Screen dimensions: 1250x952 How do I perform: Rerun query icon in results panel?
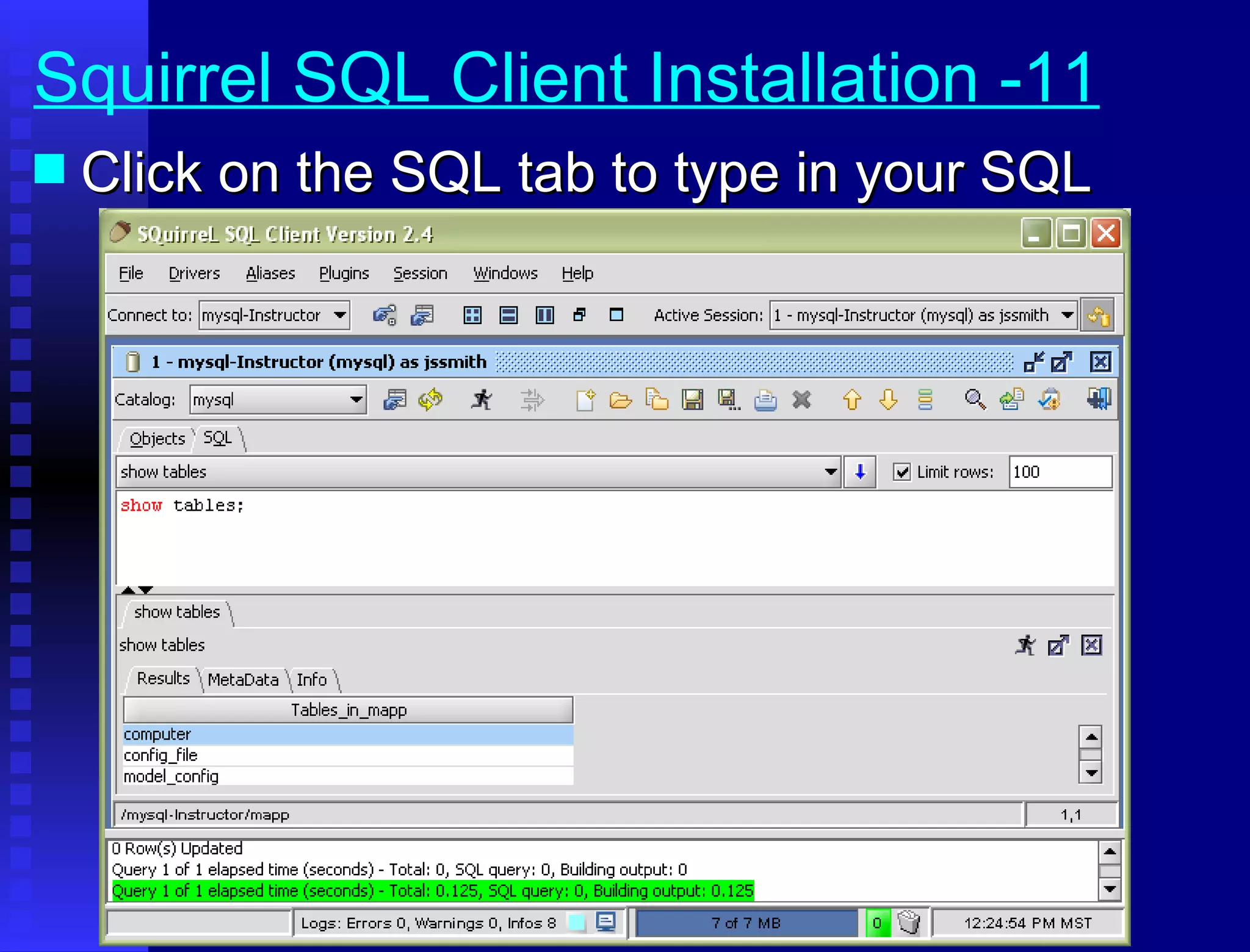[x=1026, y=645]
